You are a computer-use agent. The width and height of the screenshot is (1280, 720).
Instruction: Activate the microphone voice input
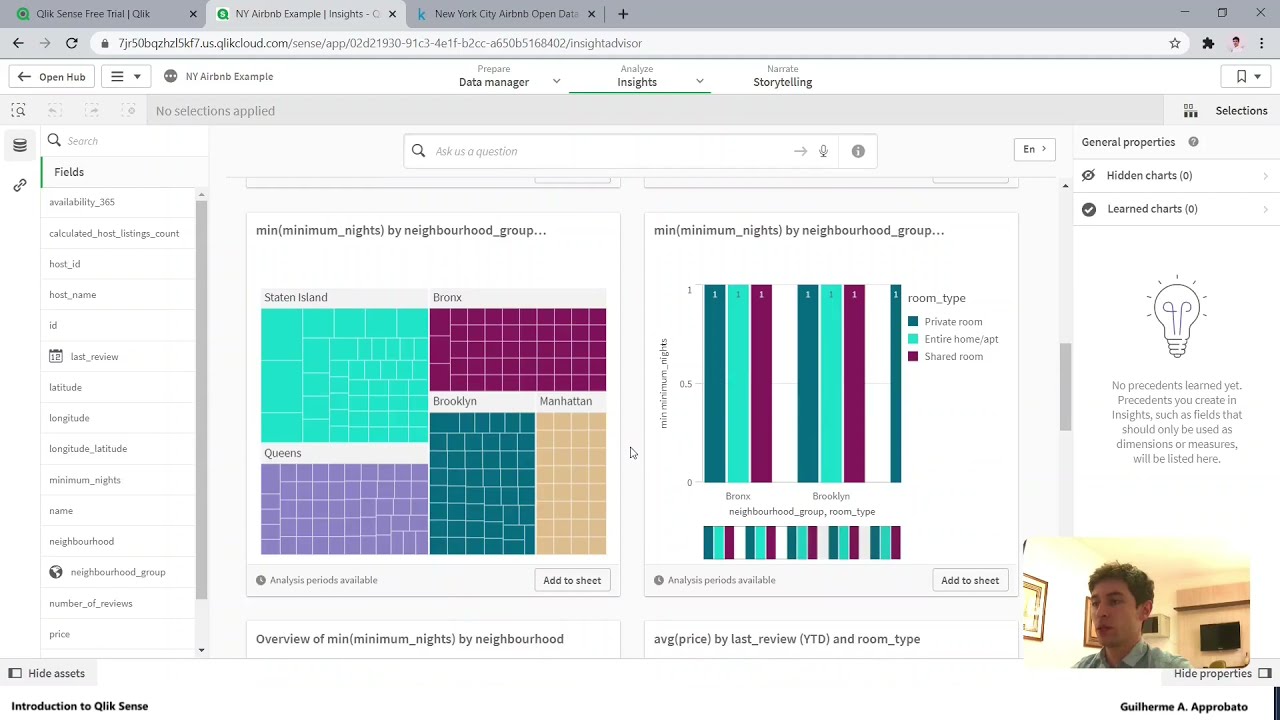coord(823,151)
